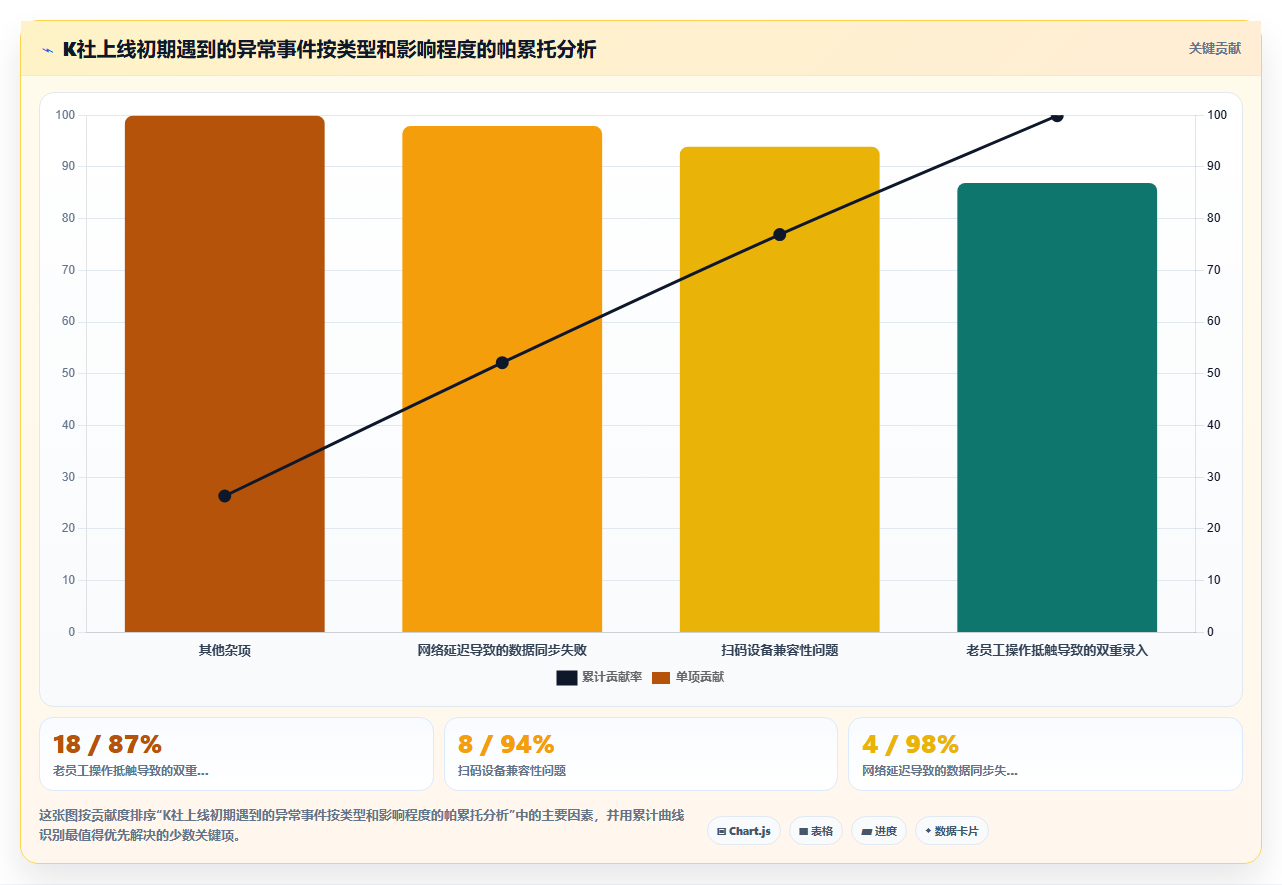Screen dimensions: 1282x885
Task: Click the 老员工操作抵触导致的双重录入 teal bar
Action: point(1057,407)
